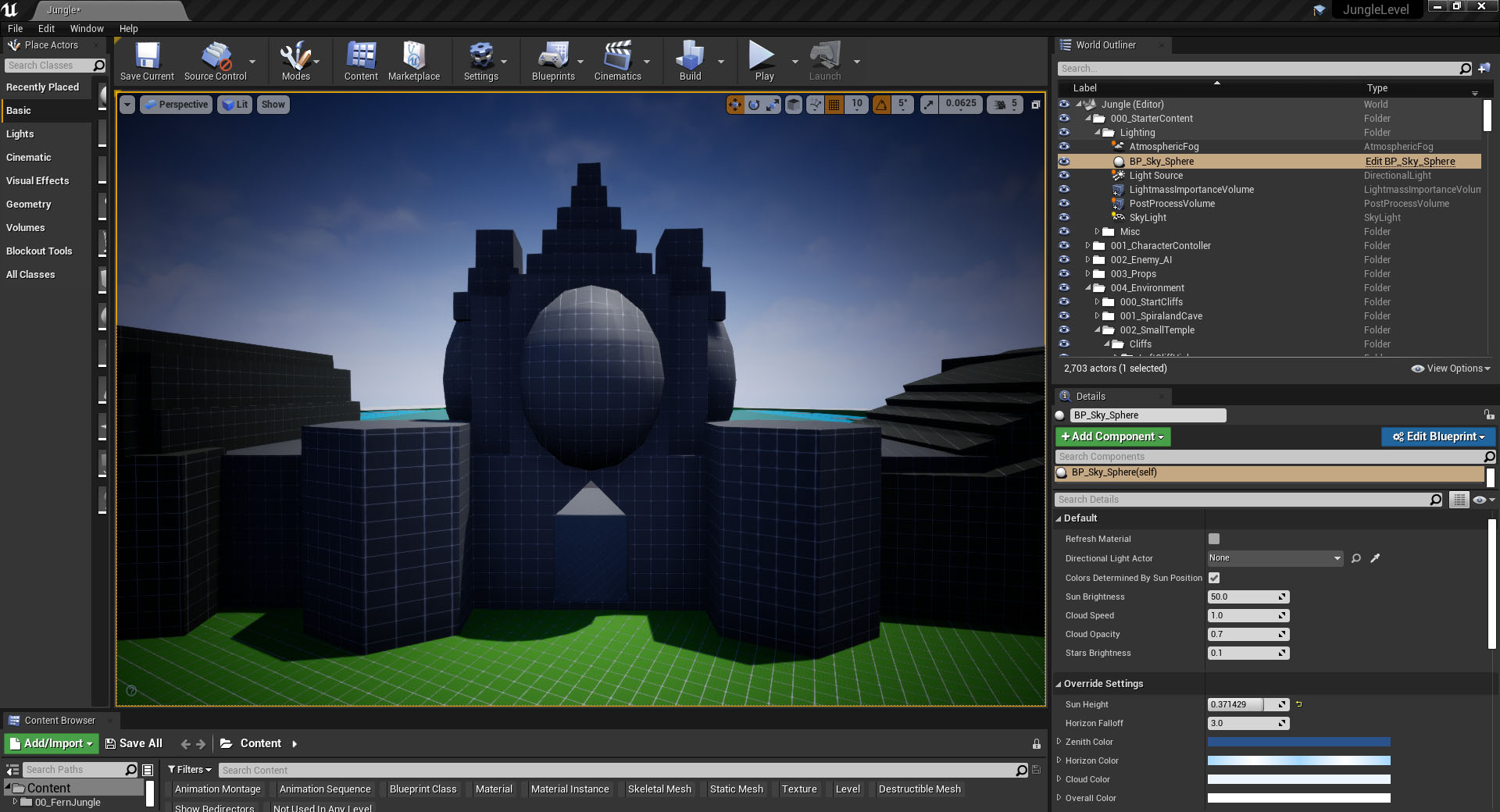Click the Add Component button
Viewport: 1500px width, 812px height.
(x=1112, y=436)
